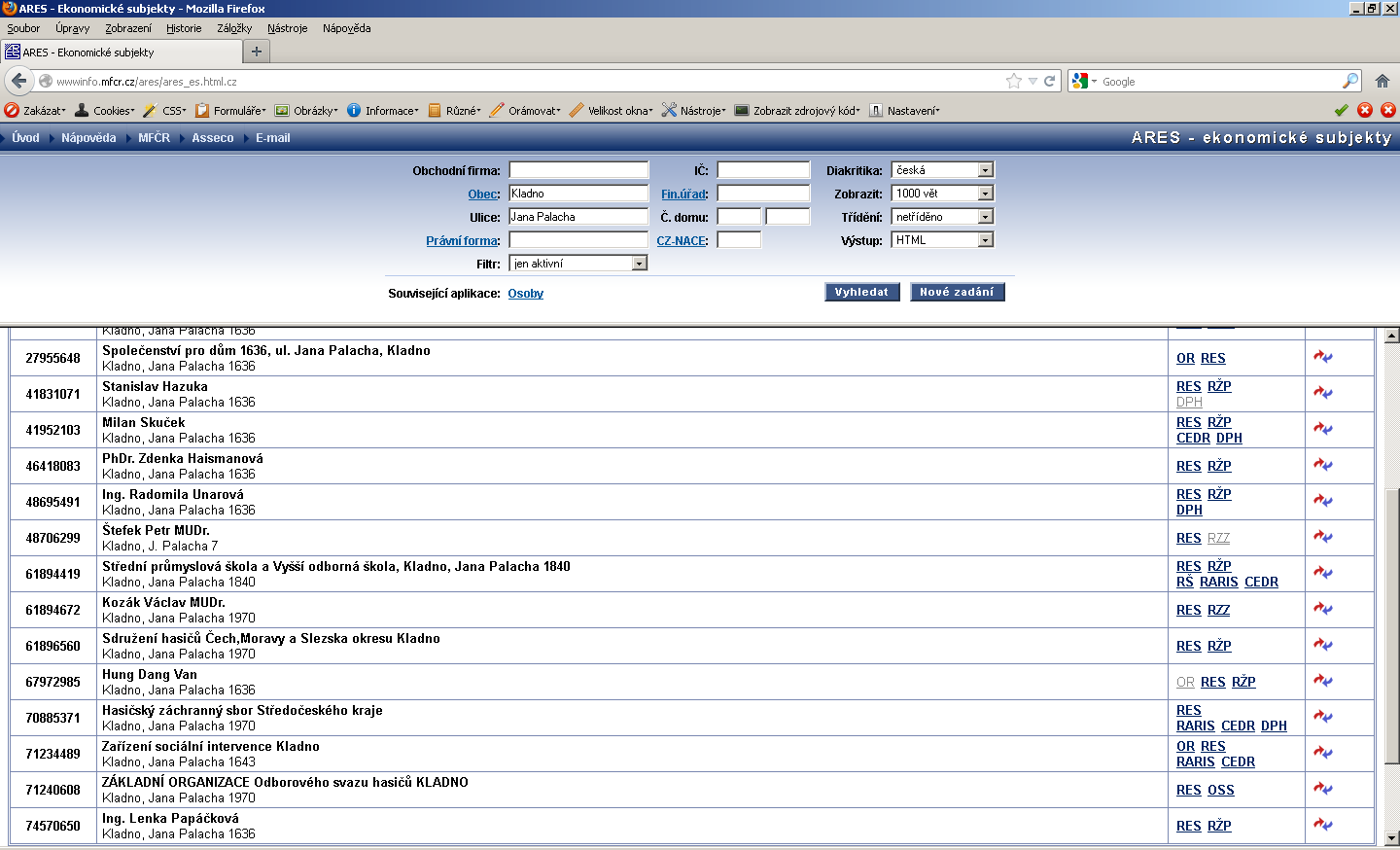Click the reload page icon
Screen dimensions: 1400x850
click(1049, 82)
